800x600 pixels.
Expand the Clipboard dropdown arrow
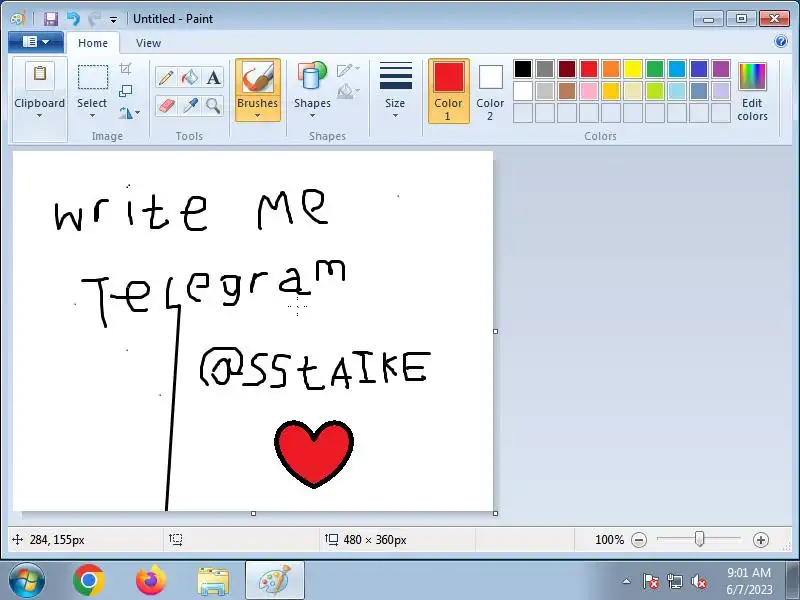pos(39,115)
